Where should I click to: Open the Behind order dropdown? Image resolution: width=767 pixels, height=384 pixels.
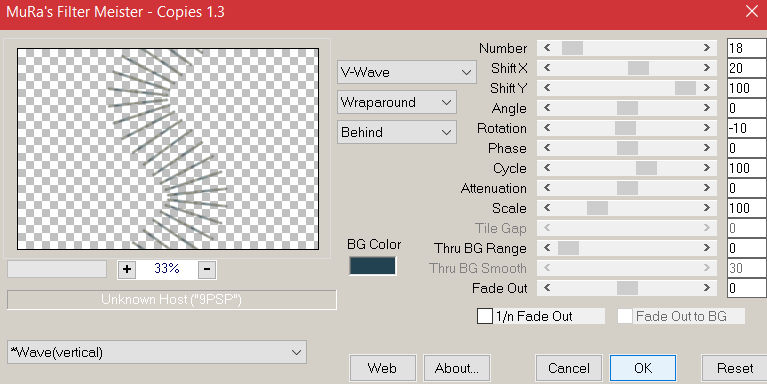point(397,132)
